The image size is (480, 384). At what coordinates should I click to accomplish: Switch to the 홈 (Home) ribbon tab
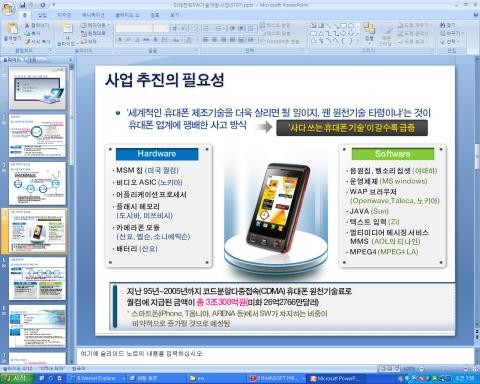(x=24, y=15)
